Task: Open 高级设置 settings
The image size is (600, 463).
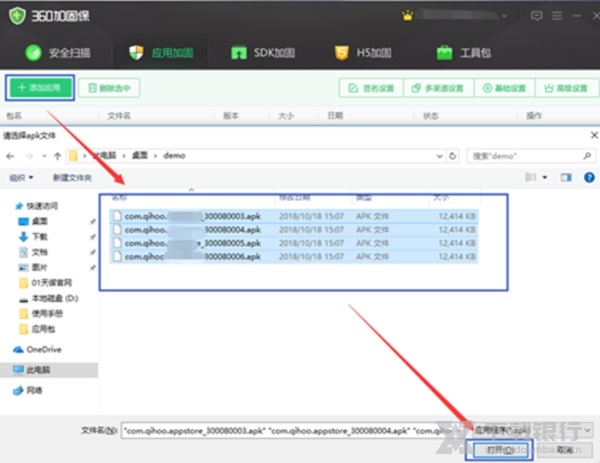Action: point(566,88)
